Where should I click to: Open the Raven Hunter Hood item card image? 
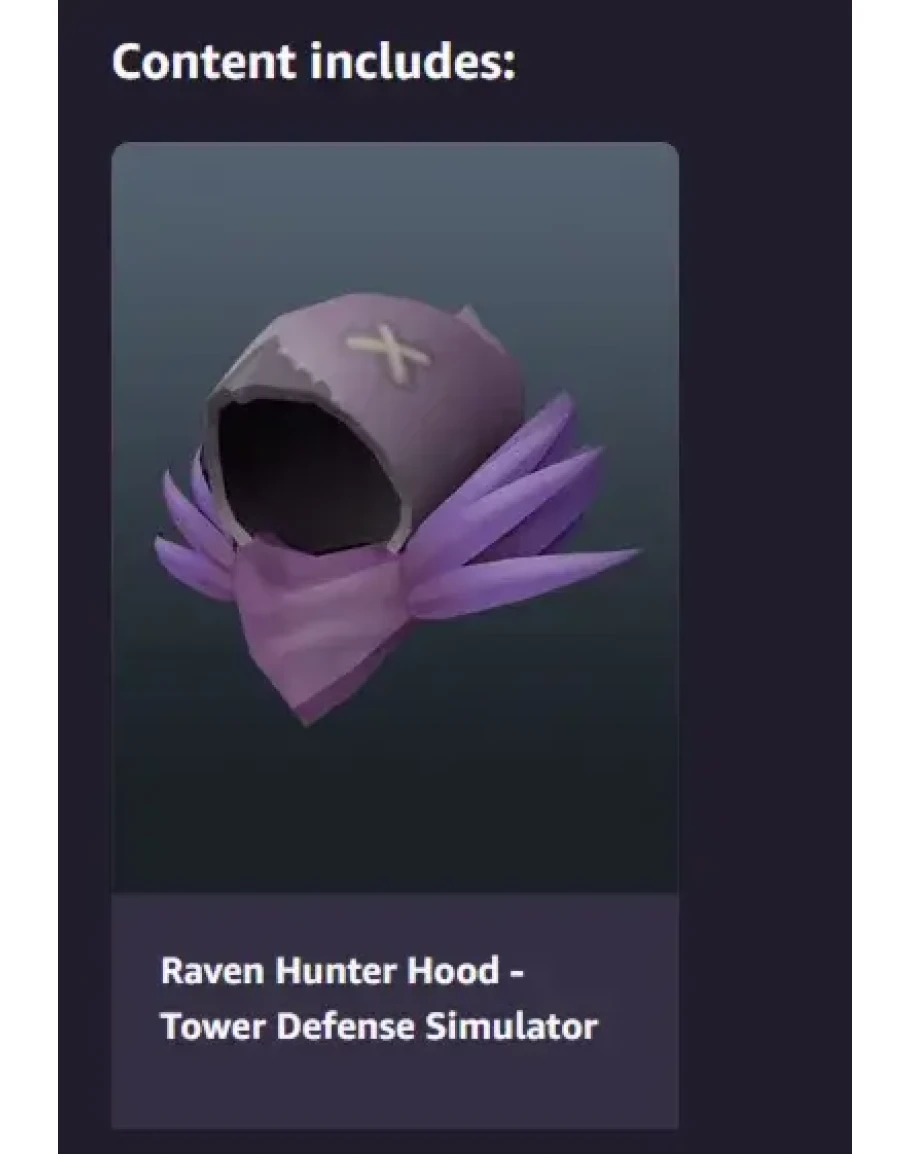click(394, 517)
